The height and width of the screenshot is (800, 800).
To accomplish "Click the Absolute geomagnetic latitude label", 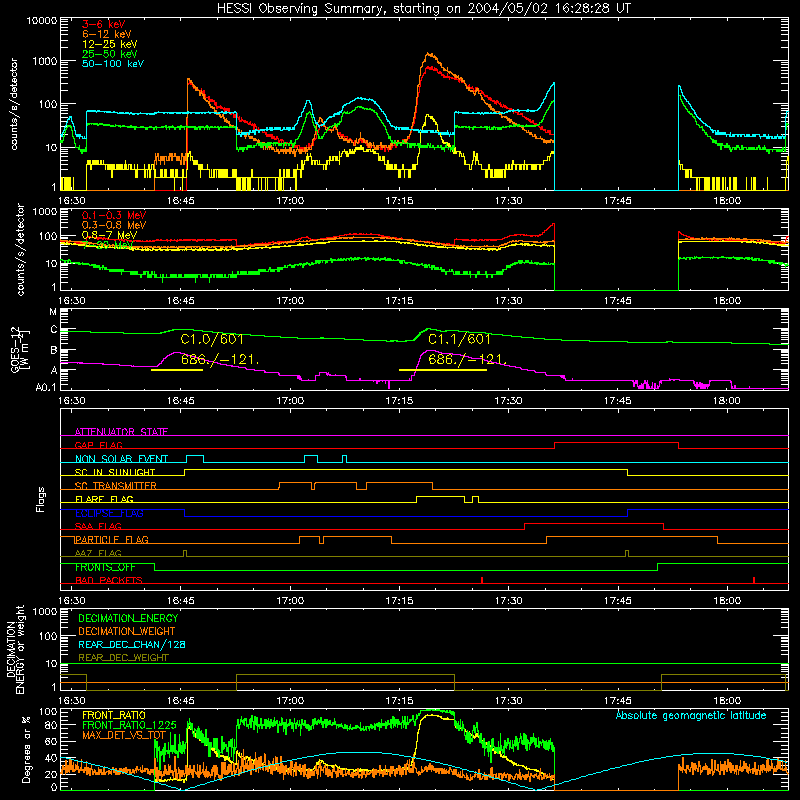I will 691,715.
